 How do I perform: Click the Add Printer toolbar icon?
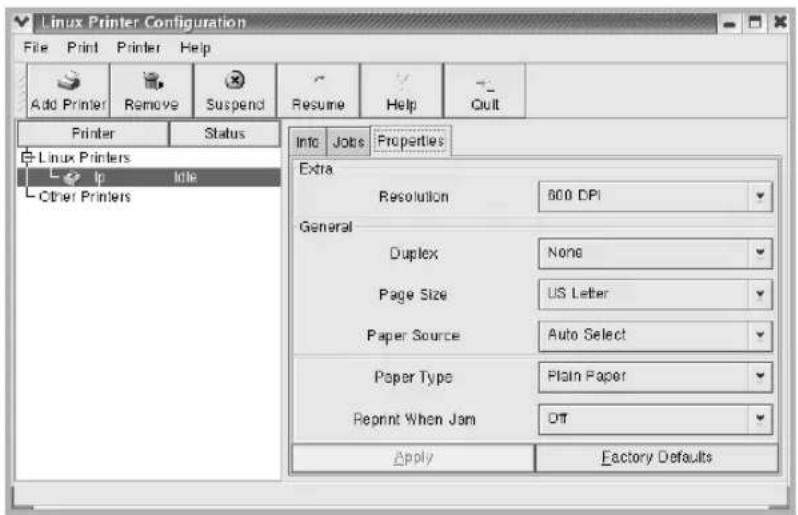(68, 81)
